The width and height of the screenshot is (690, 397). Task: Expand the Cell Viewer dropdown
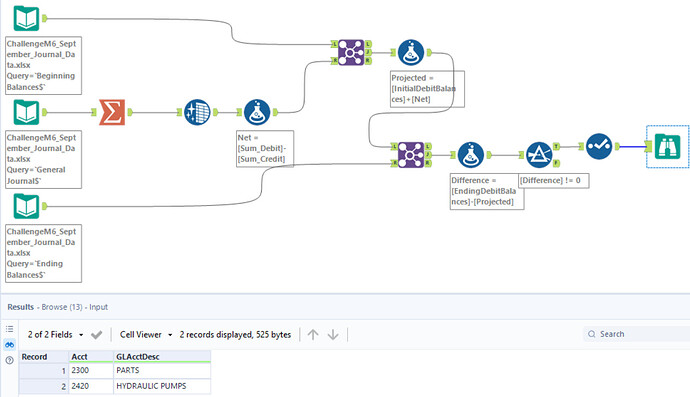click(x=146, y=335)
